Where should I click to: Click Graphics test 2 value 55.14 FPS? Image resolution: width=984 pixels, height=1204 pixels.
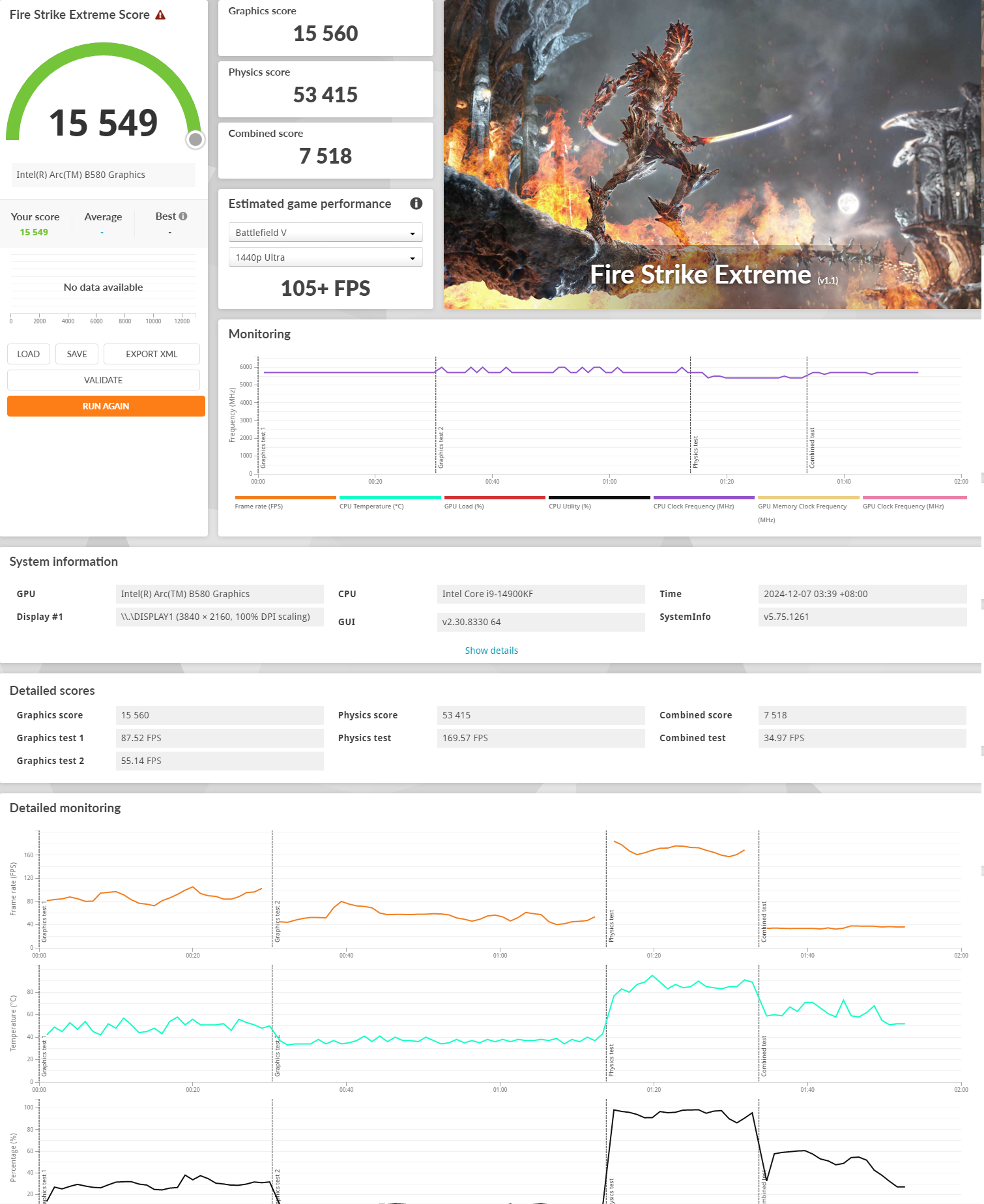click(220, 761)
